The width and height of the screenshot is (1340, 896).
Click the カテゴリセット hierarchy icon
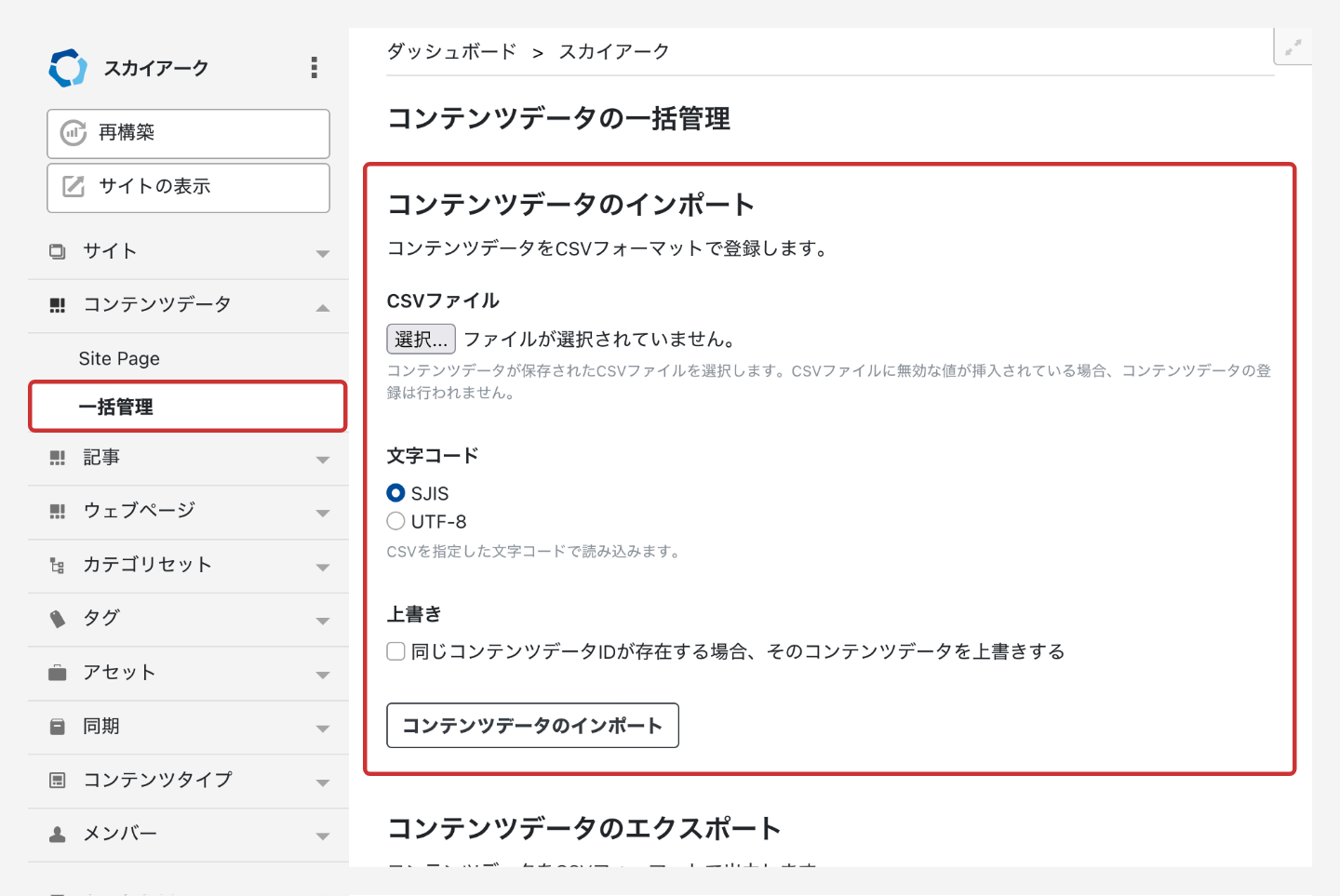58,566
